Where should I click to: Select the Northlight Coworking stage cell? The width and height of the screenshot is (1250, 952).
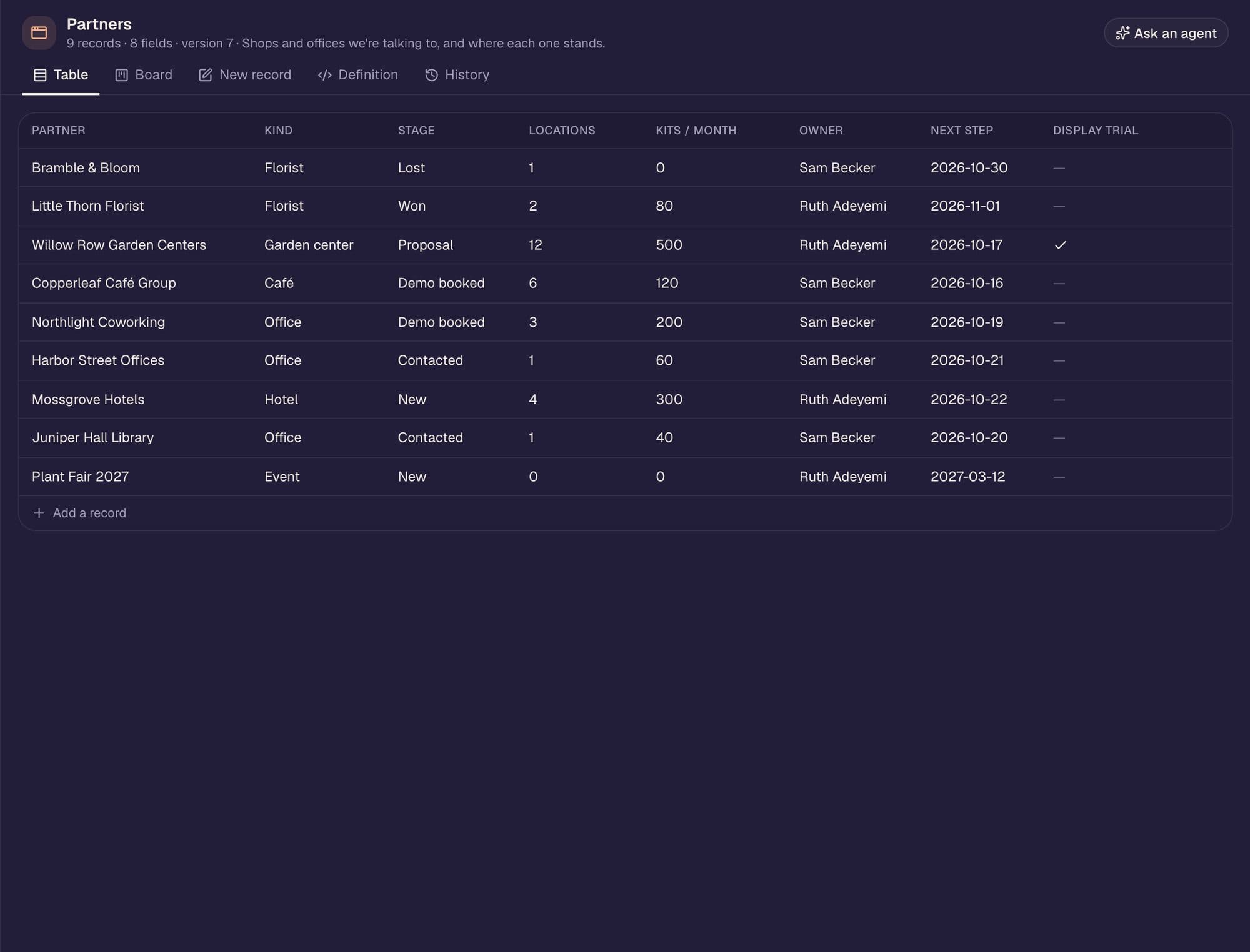[x=441, y=322]
